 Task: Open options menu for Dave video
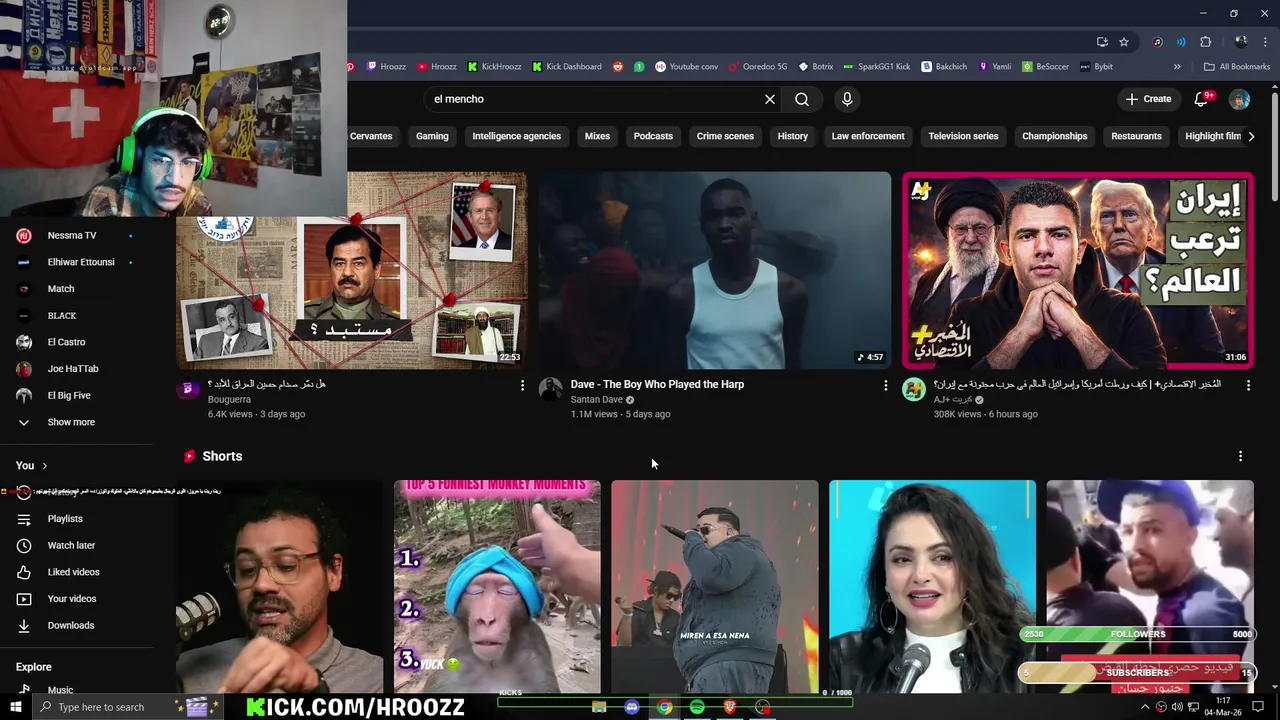click(885, 385)
